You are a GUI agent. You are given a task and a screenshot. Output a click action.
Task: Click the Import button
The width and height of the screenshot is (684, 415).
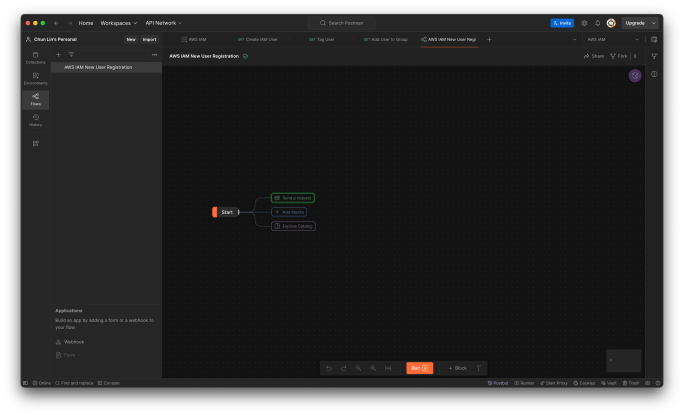[x=149, y=40]
